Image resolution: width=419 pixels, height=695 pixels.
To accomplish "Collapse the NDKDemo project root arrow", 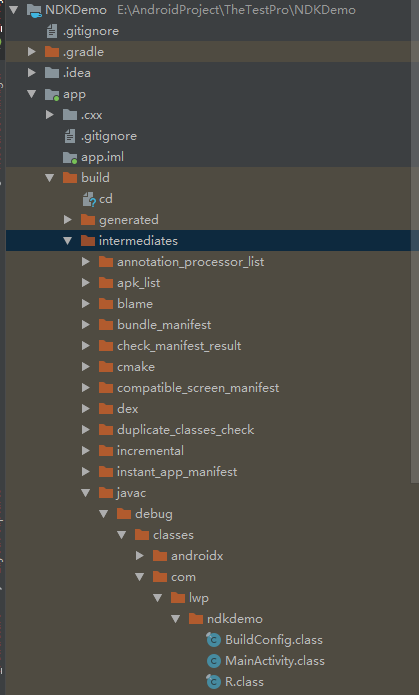I will coord(14,9).
